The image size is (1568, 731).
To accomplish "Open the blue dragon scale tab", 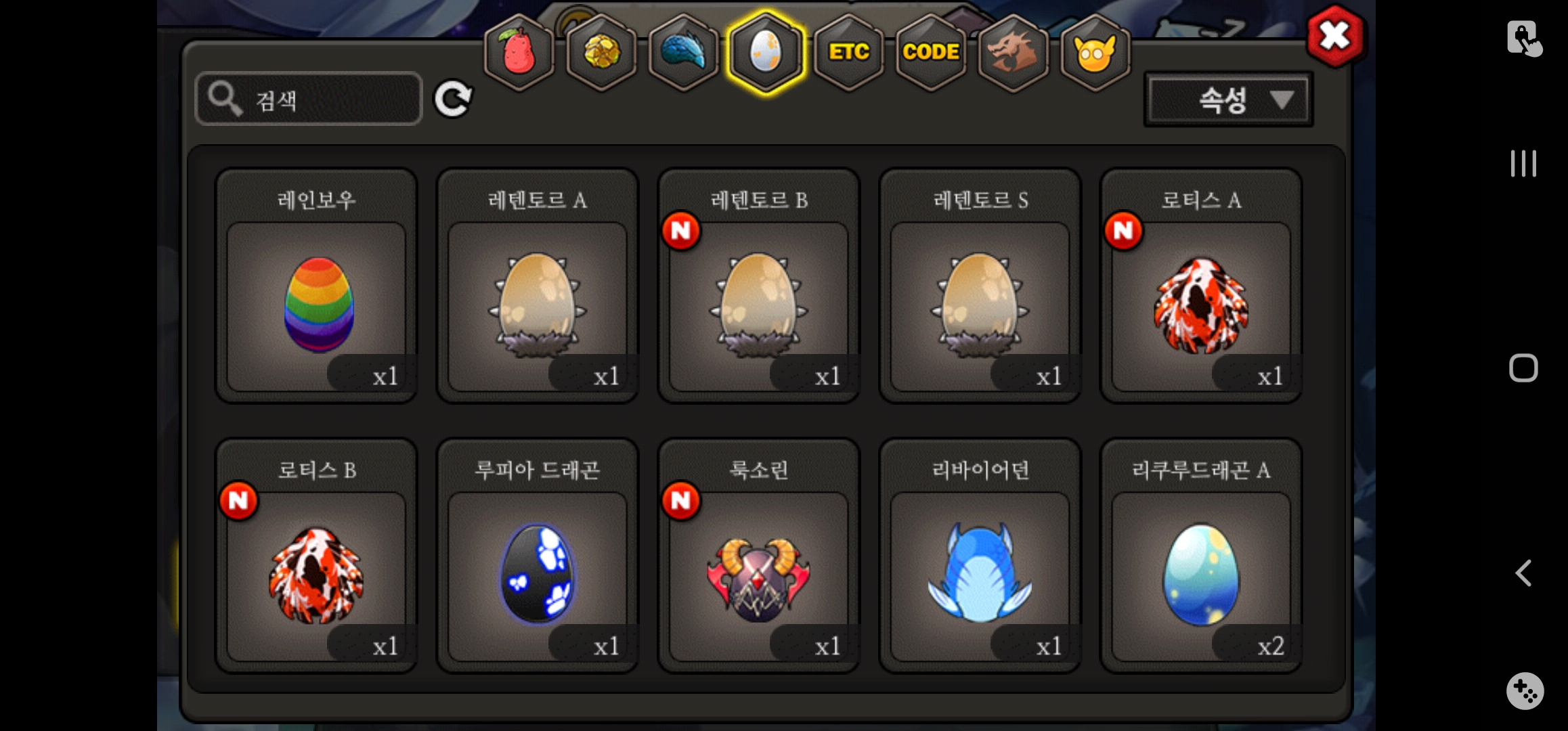I will [x=684, y=52].
